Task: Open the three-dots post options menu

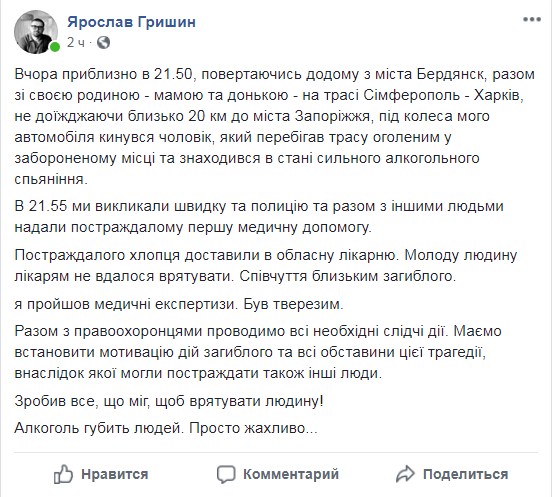Action: point(532,19)
